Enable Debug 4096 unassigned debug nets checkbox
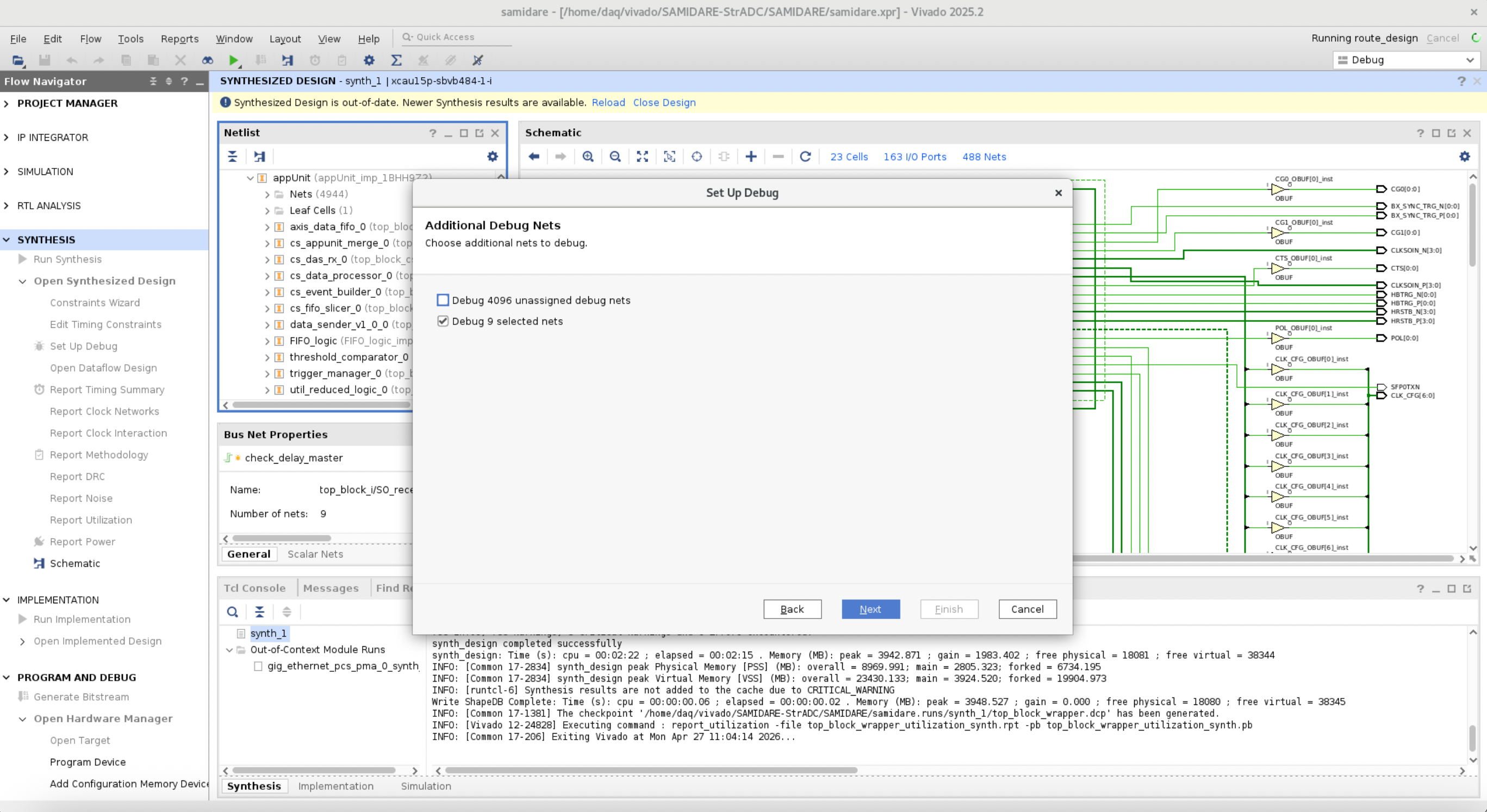1487x812 pixels. pos(443,300)
